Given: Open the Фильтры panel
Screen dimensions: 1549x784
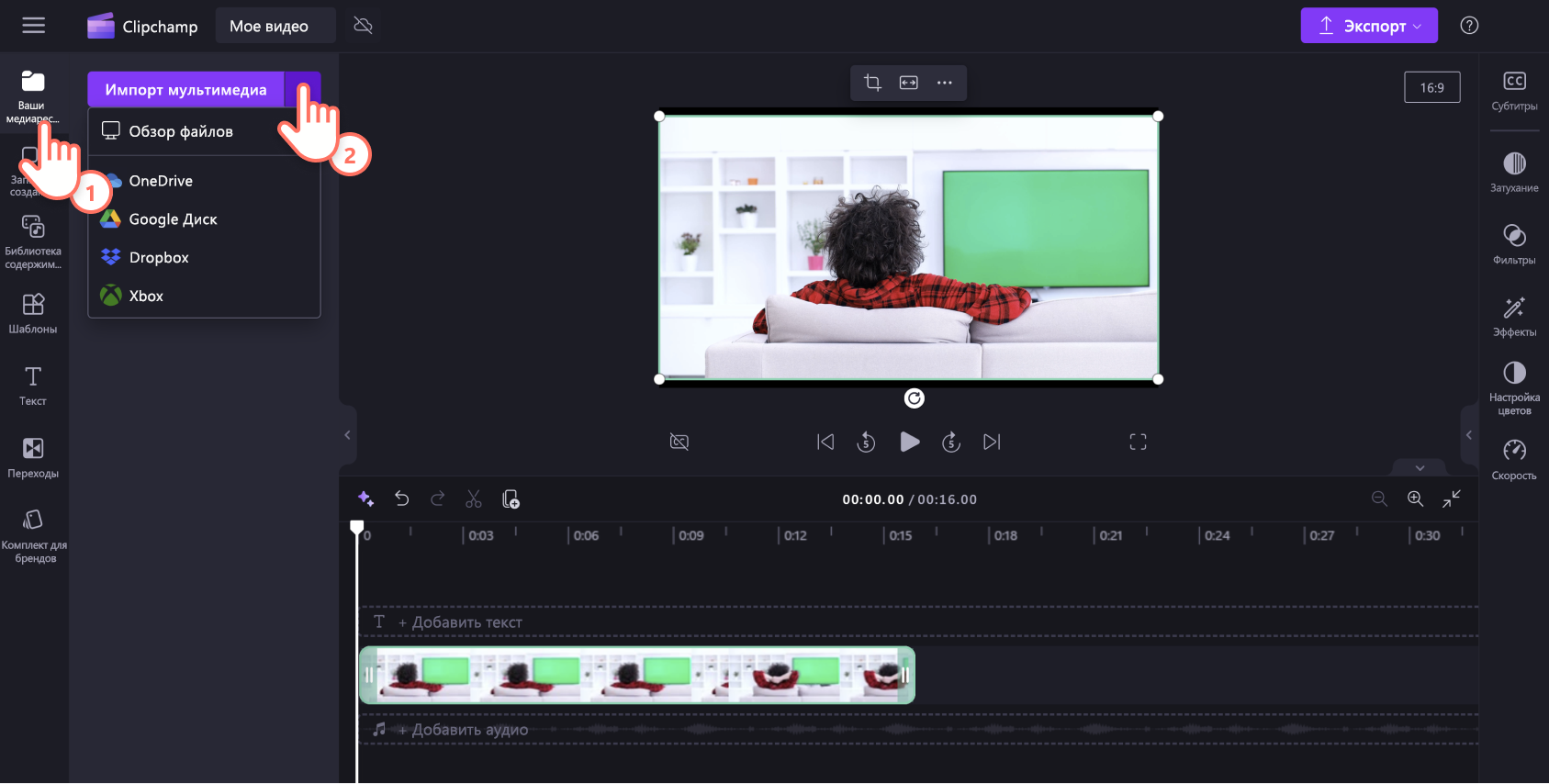Looking at the screenshot, I should point(1514,244).
